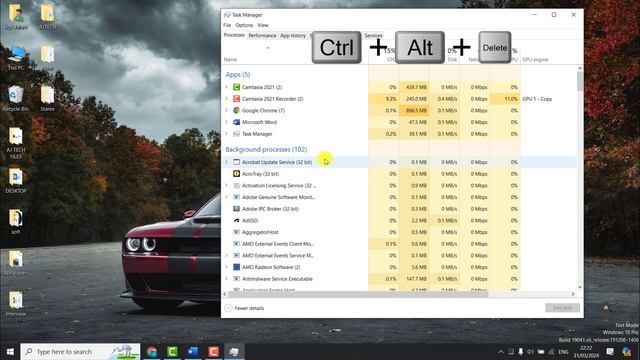Image resolution: width=640 pixels, height=360 pixels.
Task: Select Adobe Genuine Software Monit... row
Action: click(399, 197)
